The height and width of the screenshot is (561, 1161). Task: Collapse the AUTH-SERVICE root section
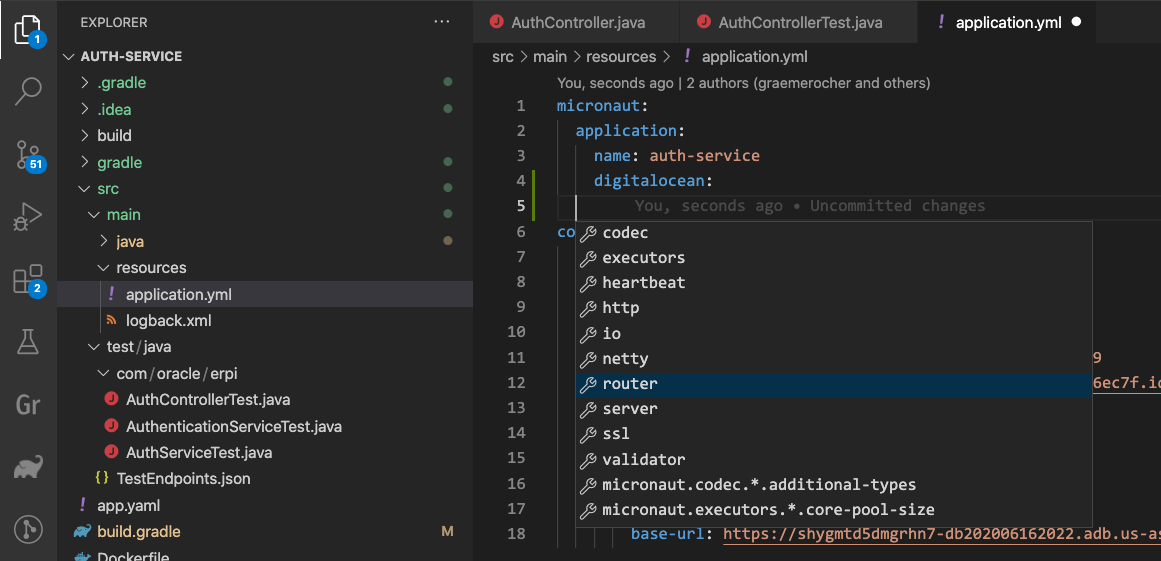tap(130, 57)
